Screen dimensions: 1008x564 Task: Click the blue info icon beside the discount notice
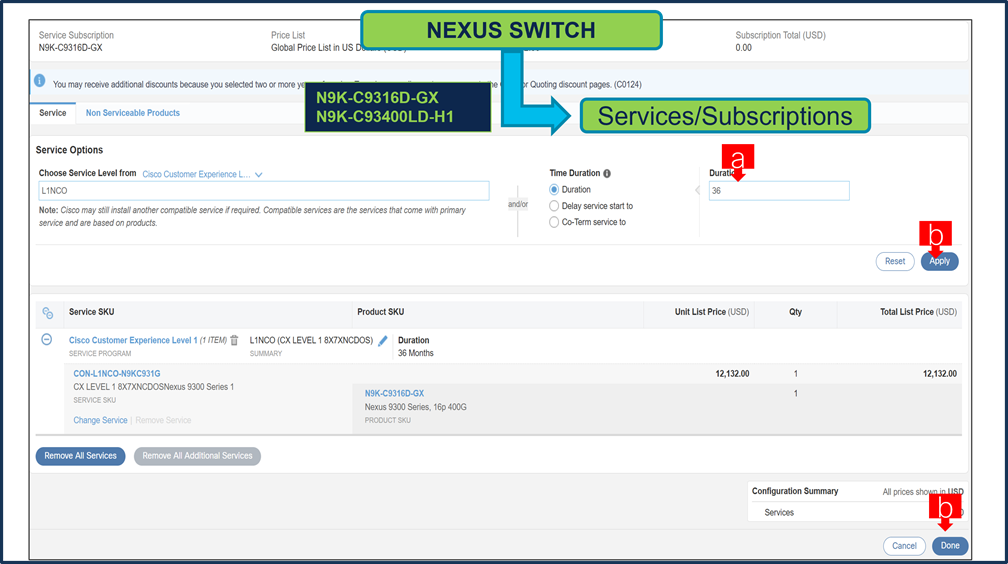pyautogui.click(x=39, y=81)
